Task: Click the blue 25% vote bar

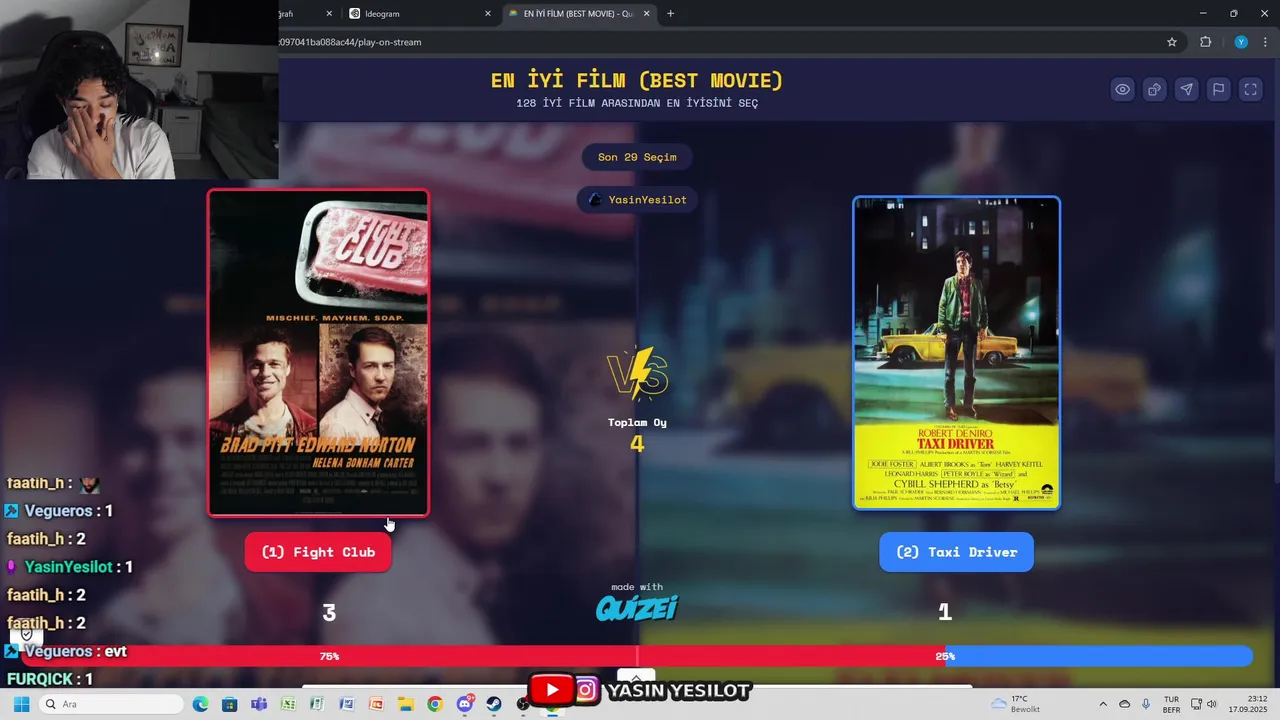Action: coord(1098,656)
